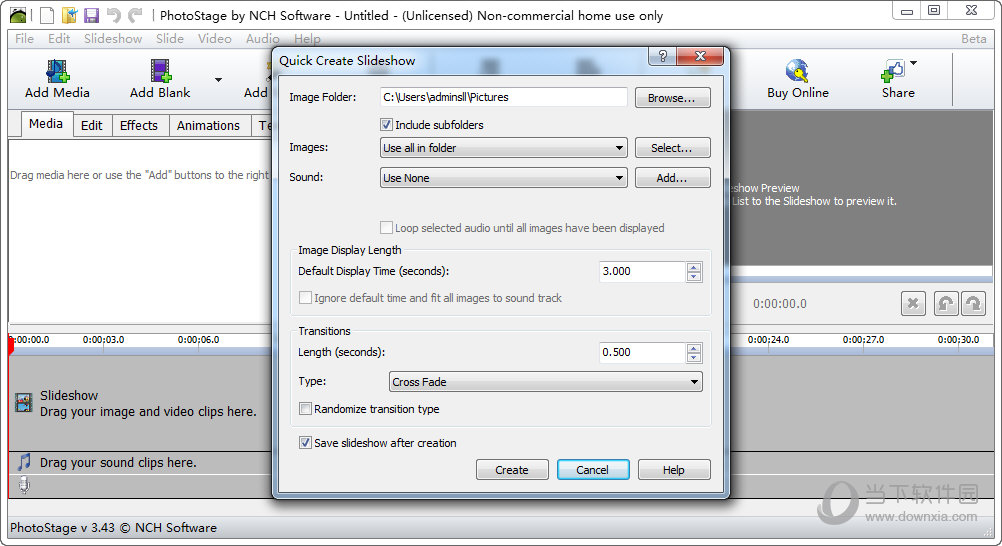Expand the Share dropdown arrow
Screen dimensions: 1002x546
[914, 63]
